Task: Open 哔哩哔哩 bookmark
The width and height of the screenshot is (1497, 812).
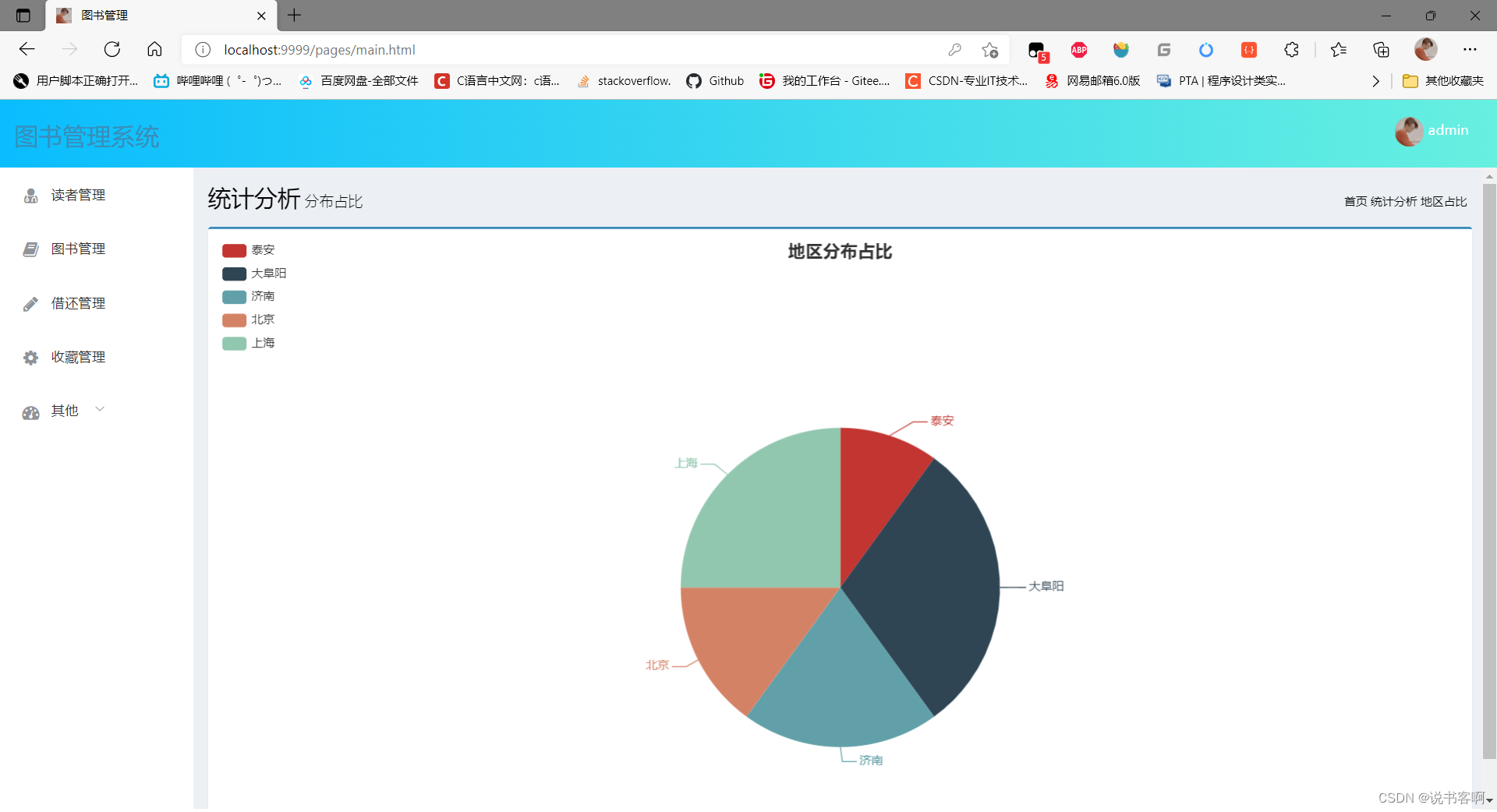Action: [x=218, y=81]
